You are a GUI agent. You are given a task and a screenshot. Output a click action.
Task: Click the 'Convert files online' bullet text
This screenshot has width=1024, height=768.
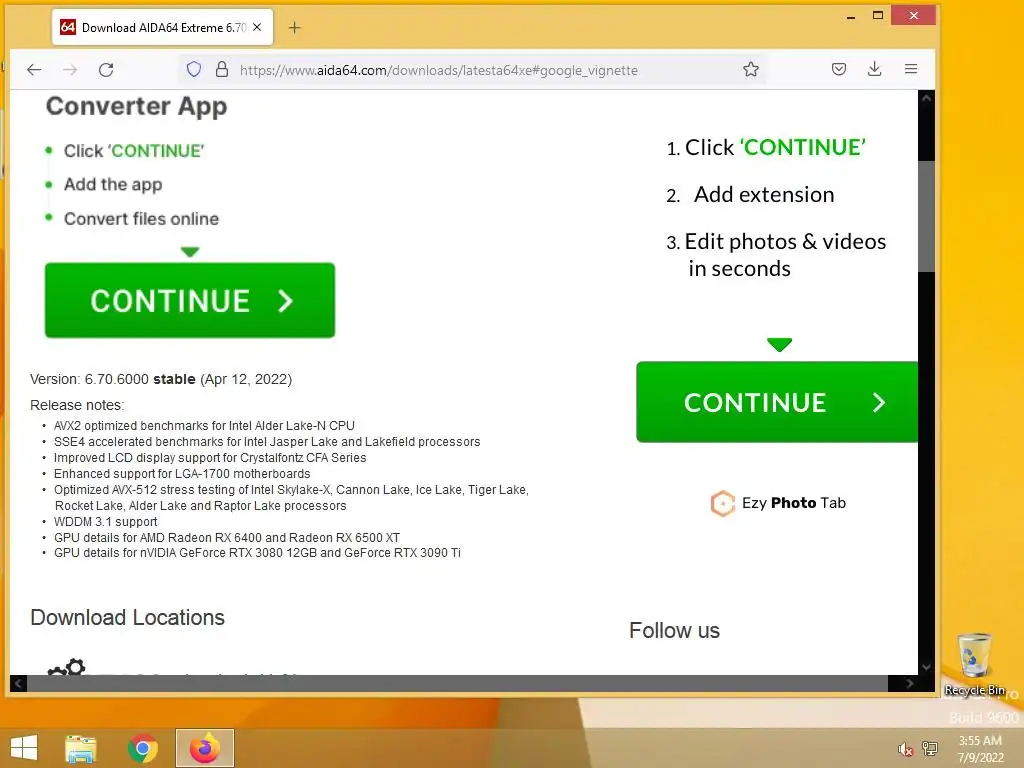coord(141,219)
